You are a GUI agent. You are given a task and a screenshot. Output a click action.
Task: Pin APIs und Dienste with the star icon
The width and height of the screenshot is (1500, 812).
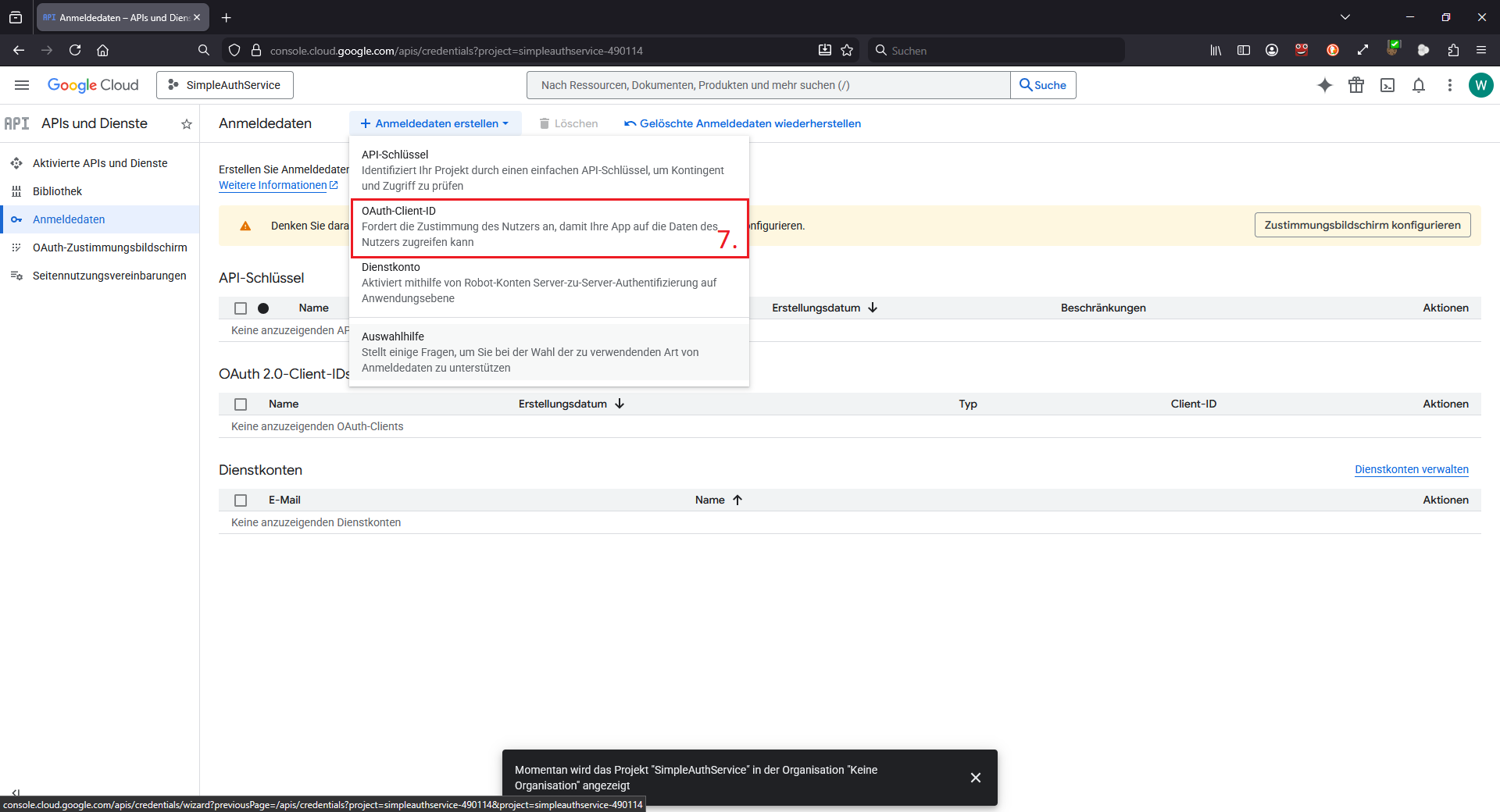187,124
